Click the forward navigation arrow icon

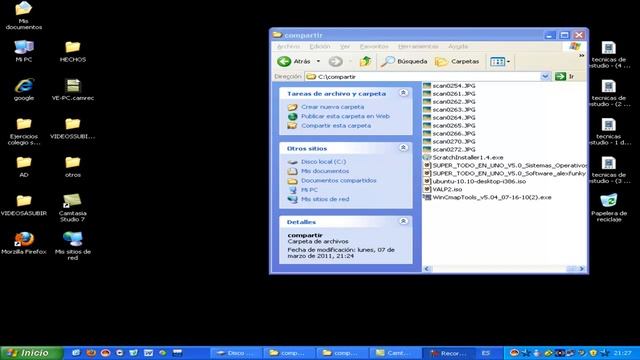[336, 62]
